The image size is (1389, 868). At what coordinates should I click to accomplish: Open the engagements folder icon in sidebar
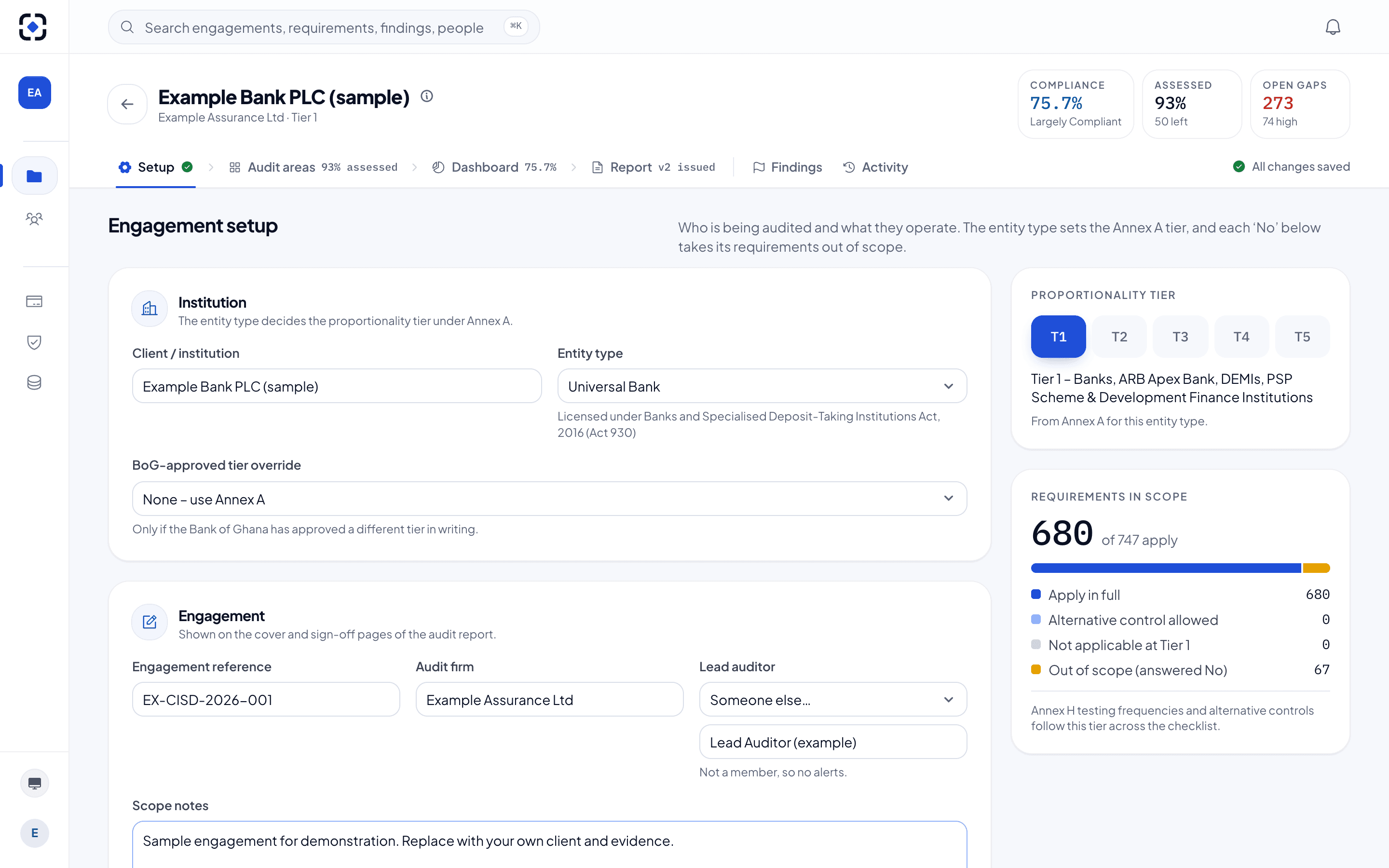(x=34, y=176)
